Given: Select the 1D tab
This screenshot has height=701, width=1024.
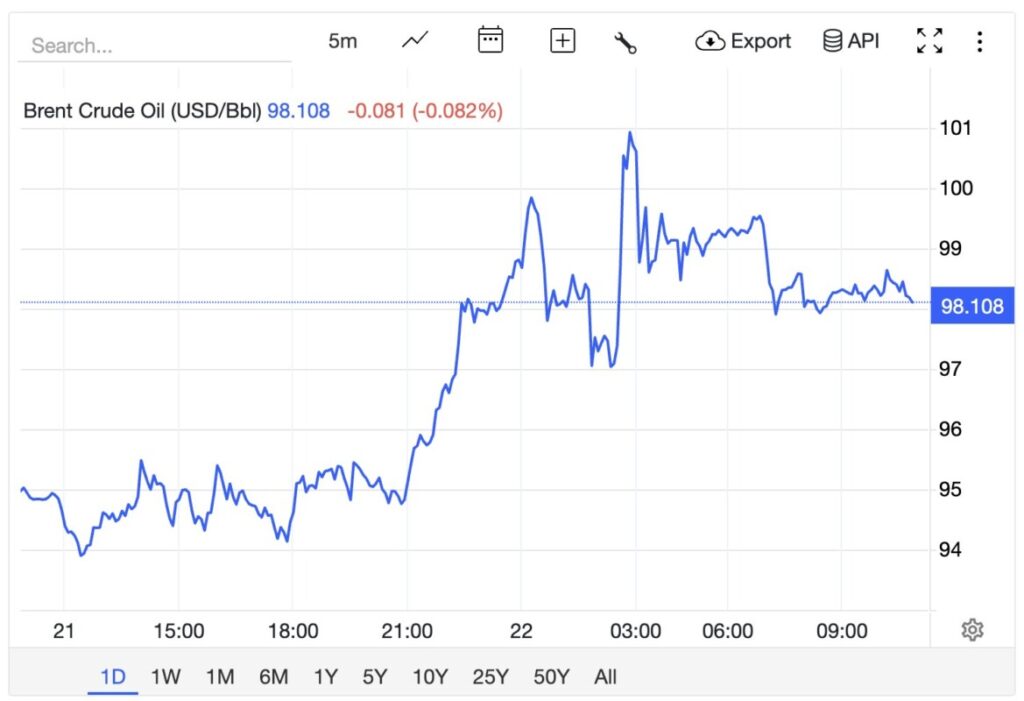Looking at the screenshot, I should 112,677.
